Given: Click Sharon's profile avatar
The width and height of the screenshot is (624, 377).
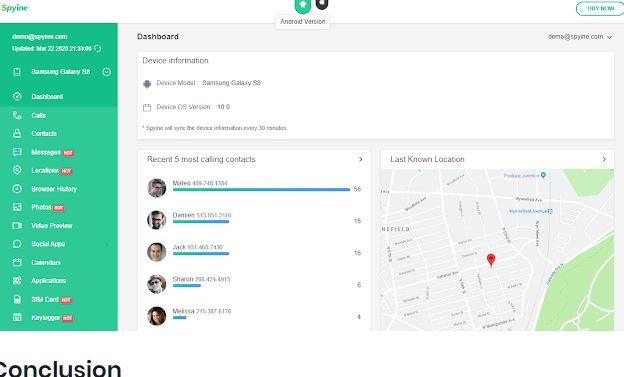Looking at the screenshot, I should click(156, 284).
